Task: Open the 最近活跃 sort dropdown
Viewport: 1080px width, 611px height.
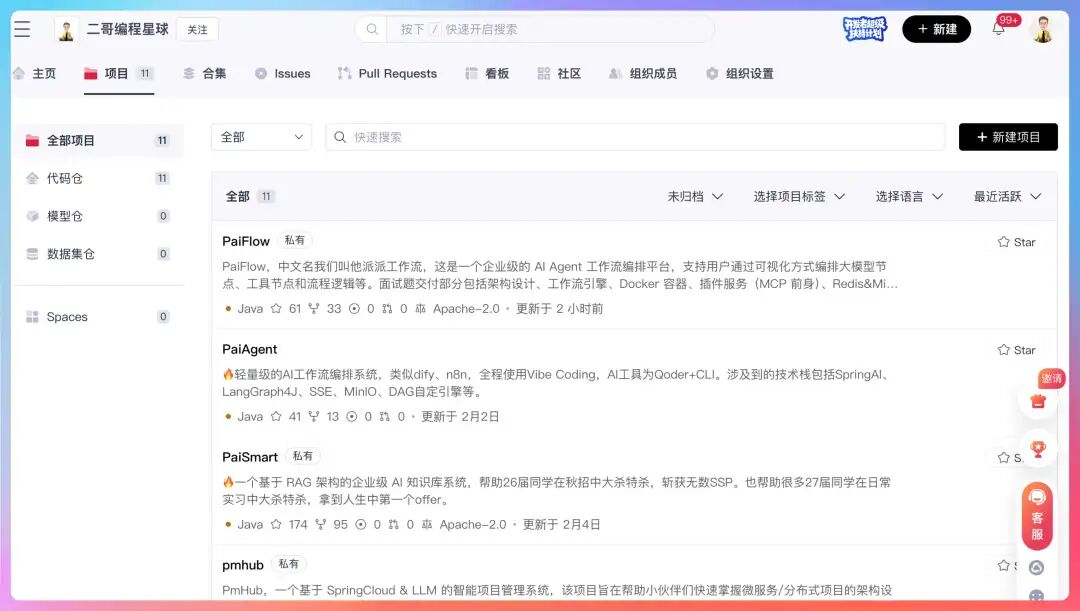Action: (x=1007, y=196)
